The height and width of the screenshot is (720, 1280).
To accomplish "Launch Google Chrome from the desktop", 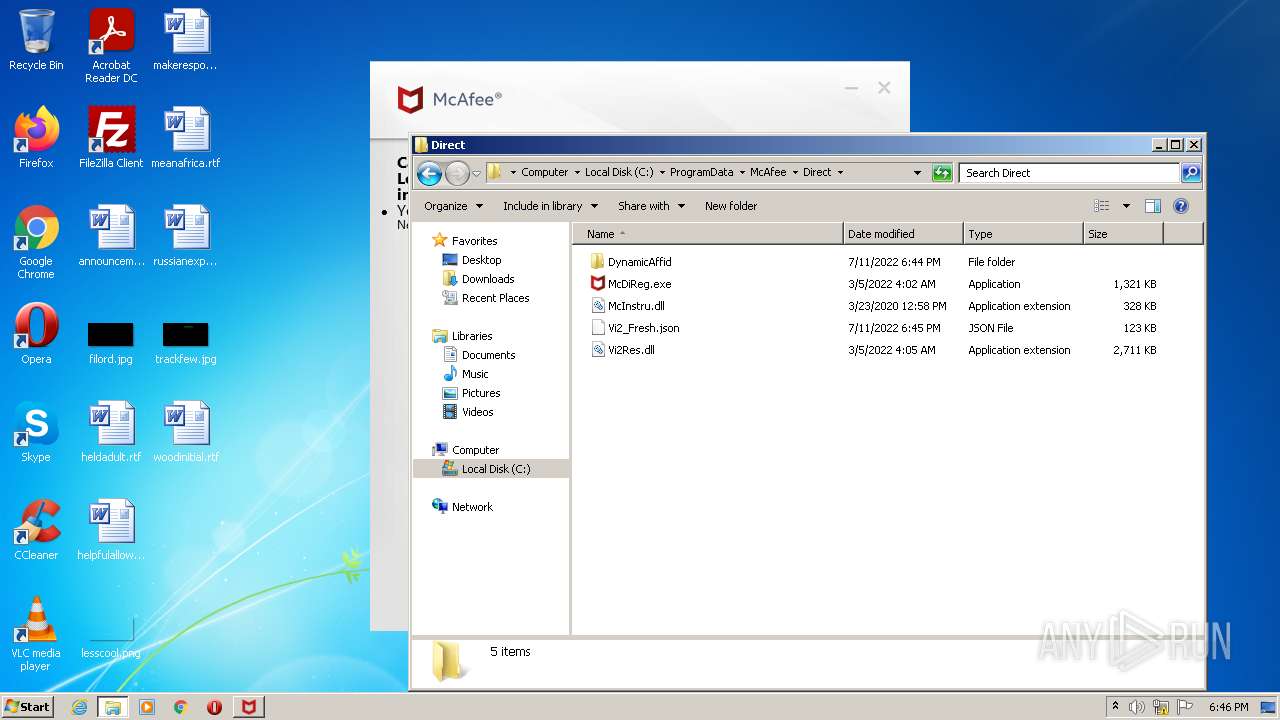I will [x=36, y=242].
